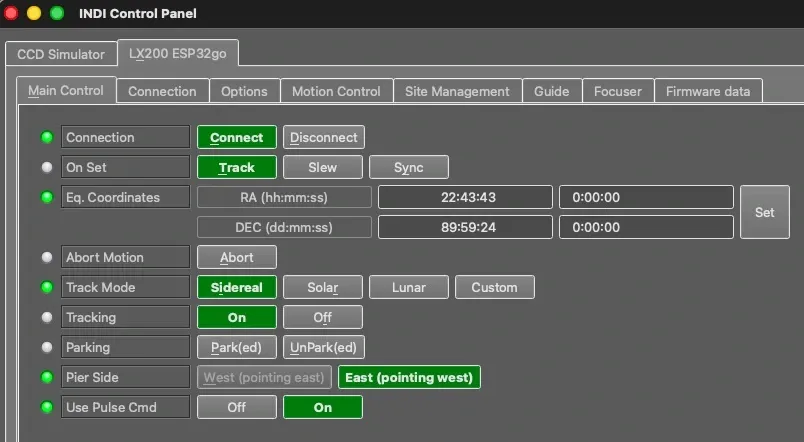Open the Site Management tab

tap(457, 91)
